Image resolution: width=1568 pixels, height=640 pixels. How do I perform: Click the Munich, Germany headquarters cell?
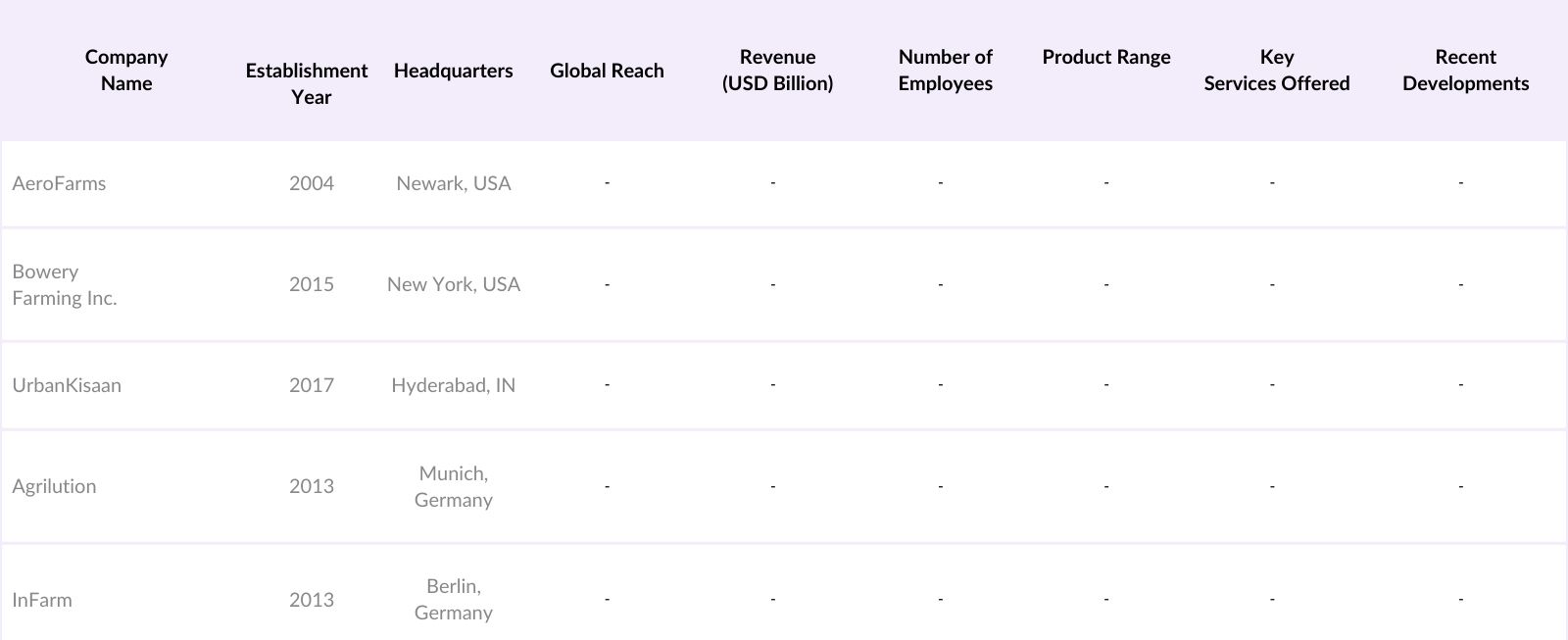point(454,486)
